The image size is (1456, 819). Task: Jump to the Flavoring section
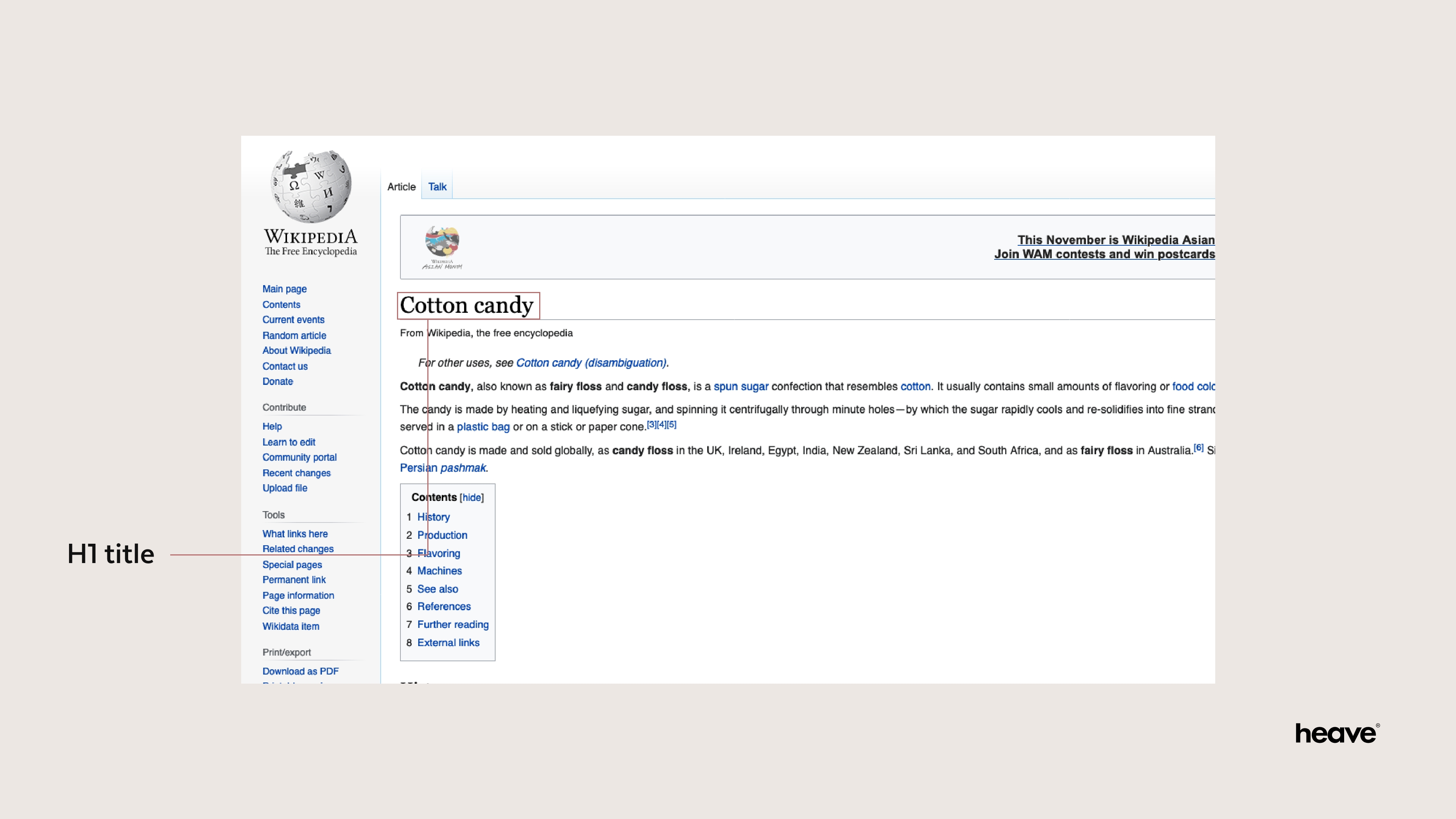[439, 553]
